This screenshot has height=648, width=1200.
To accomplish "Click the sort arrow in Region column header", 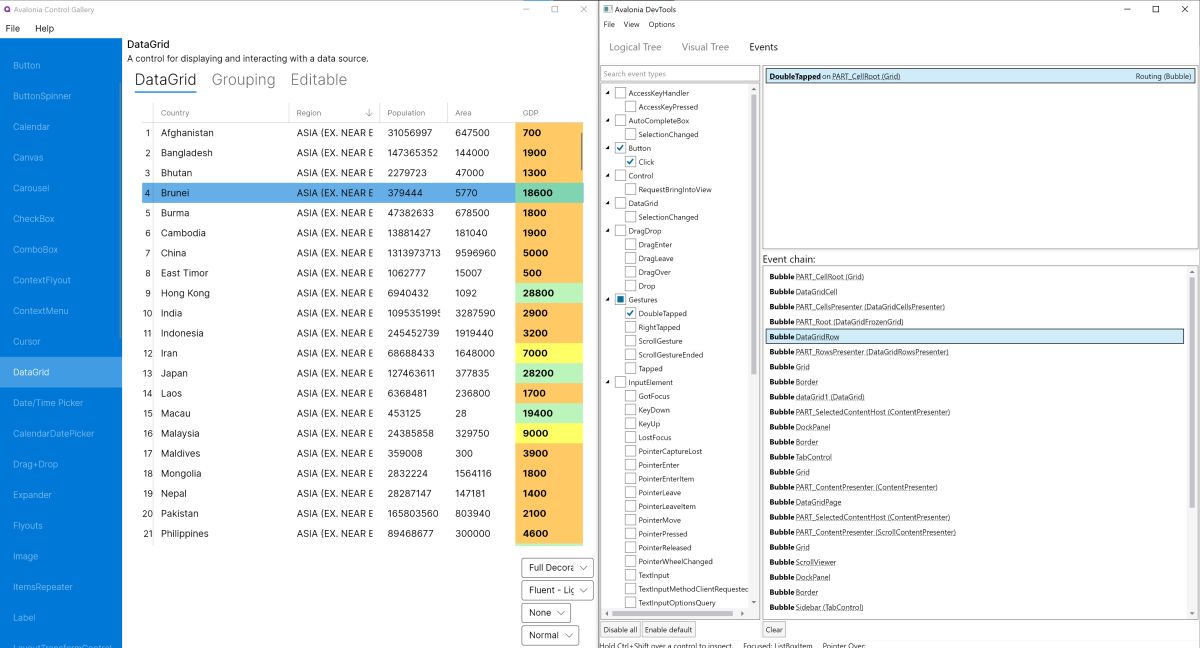I will pos(369,113).
